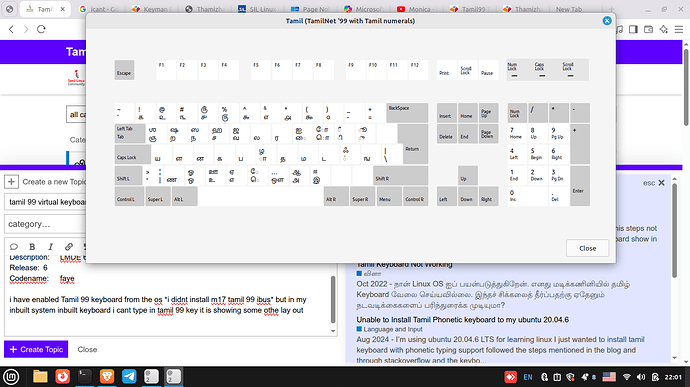Screen dimensions: 690x387
Task: Open Telegram from the taskbar
Action: point(129,377)
